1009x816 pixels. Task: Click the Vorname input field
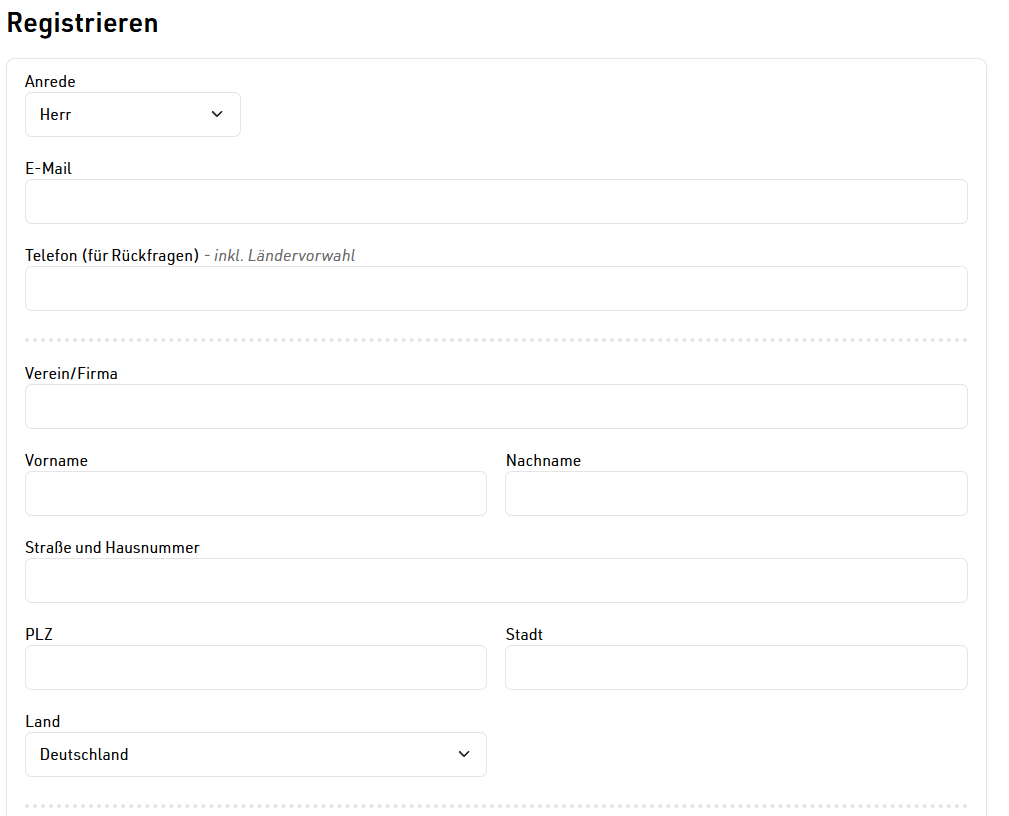[256, 494]
